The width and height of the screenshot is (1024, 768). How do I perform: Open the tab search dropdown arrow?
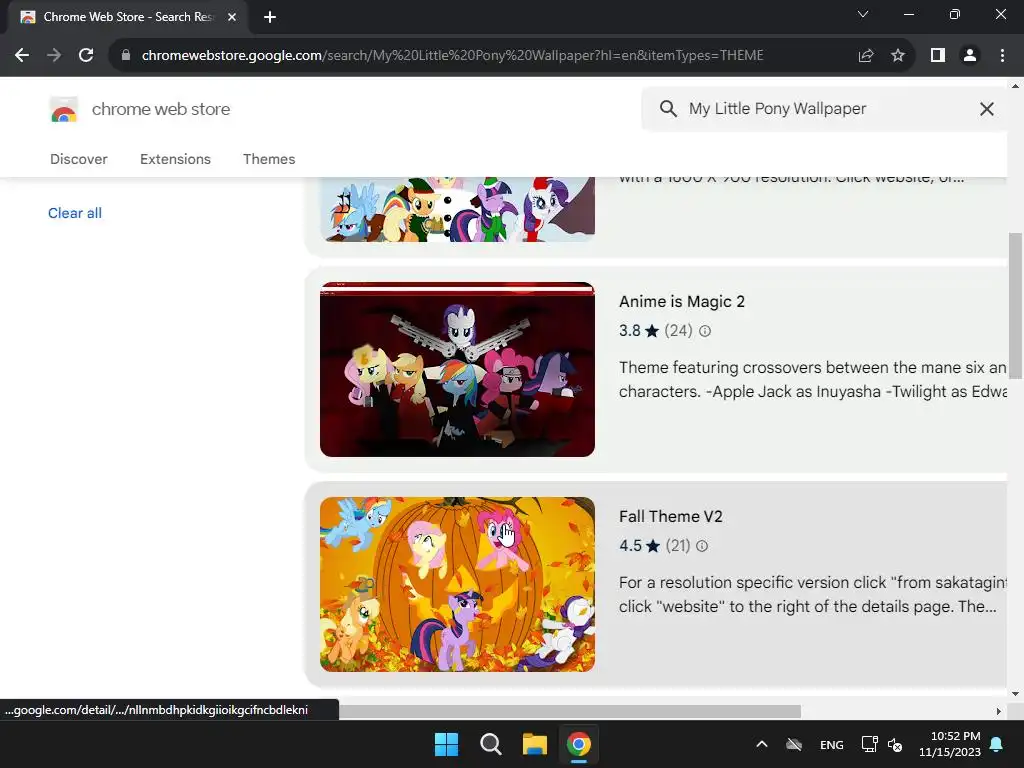click(x=863, y=14)
